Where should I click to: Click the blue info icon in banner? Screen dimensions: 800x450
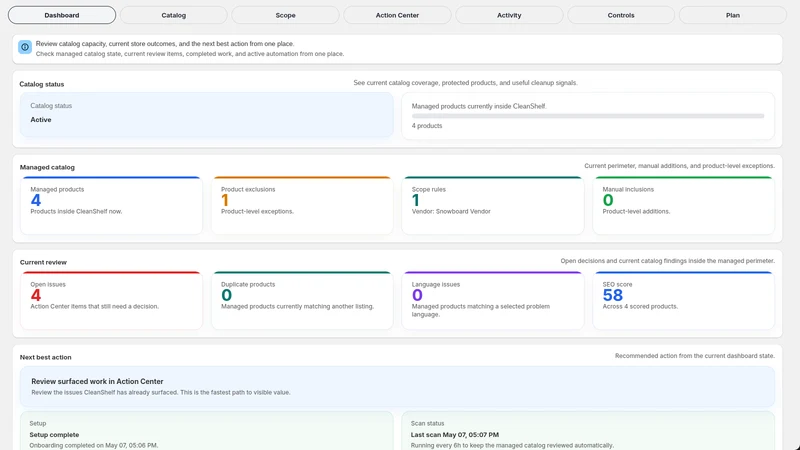[x=25, y=47]
